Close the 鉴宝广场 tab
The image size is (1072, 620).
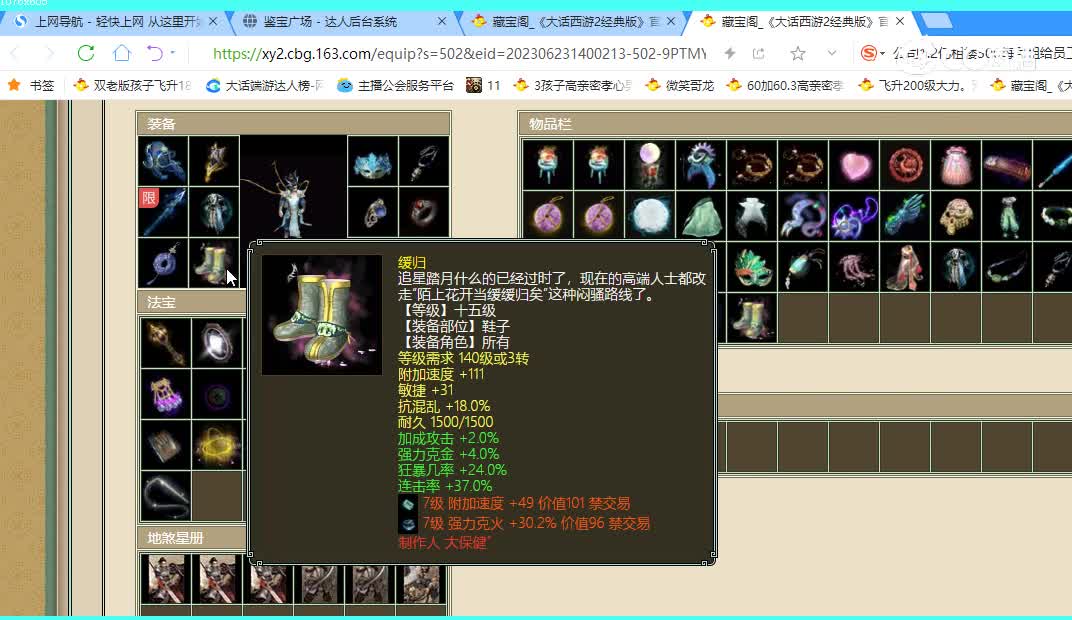click(x=442, y=22)
